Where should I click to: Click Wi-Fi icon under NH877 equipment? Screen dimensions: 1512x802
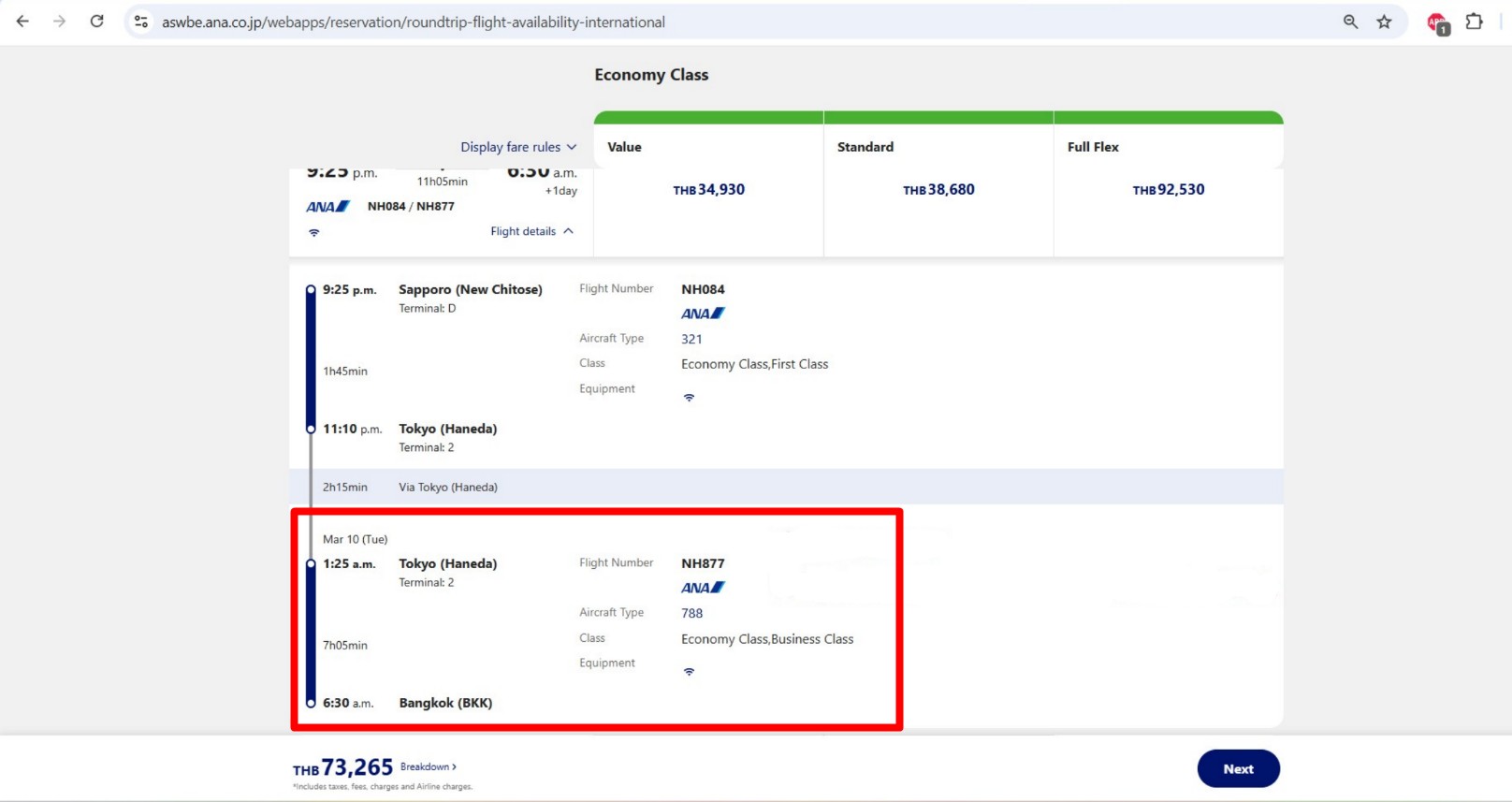(689, 672)
